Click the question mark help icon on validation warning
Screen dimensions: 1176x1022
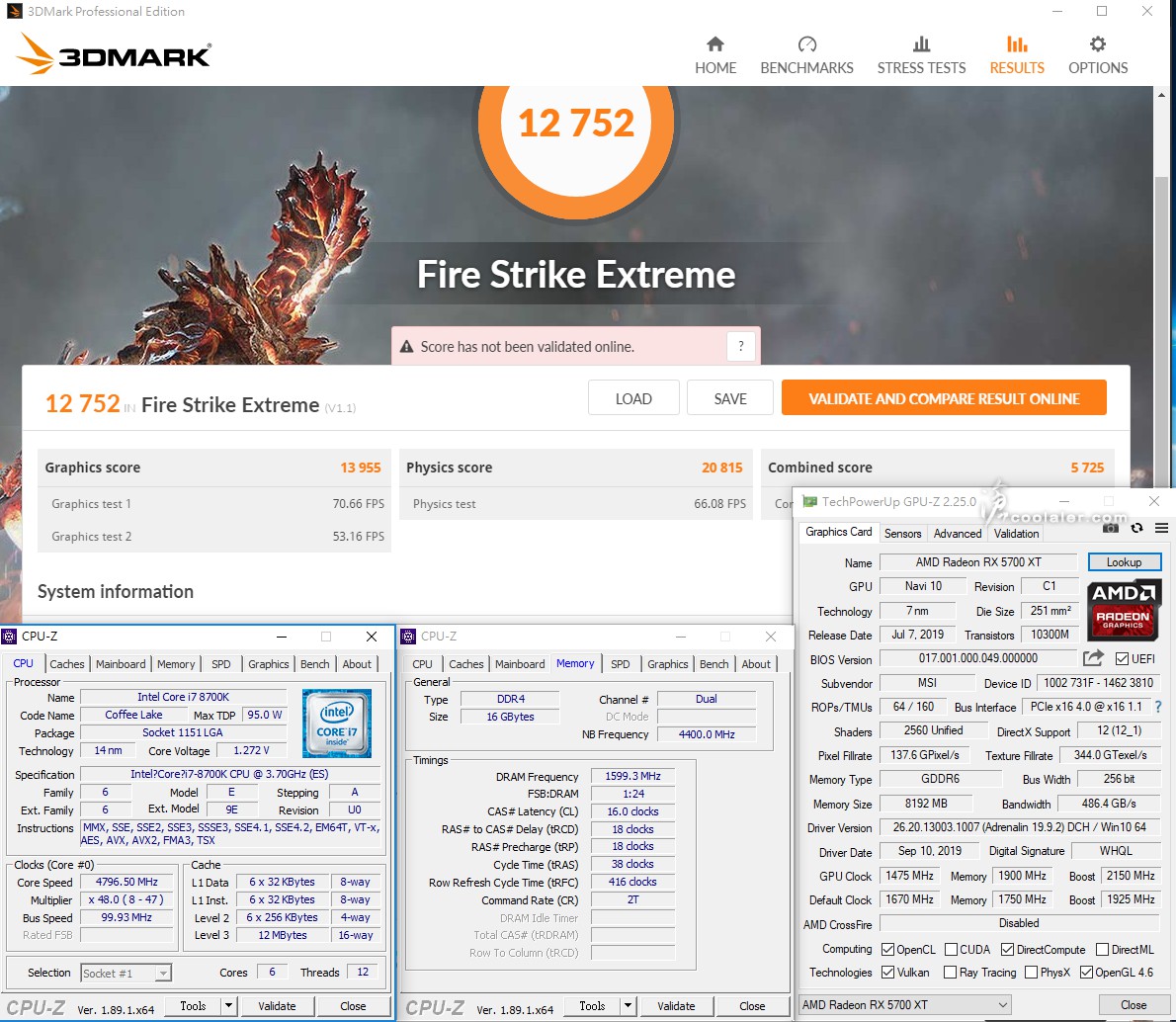[x=741, y=347]
